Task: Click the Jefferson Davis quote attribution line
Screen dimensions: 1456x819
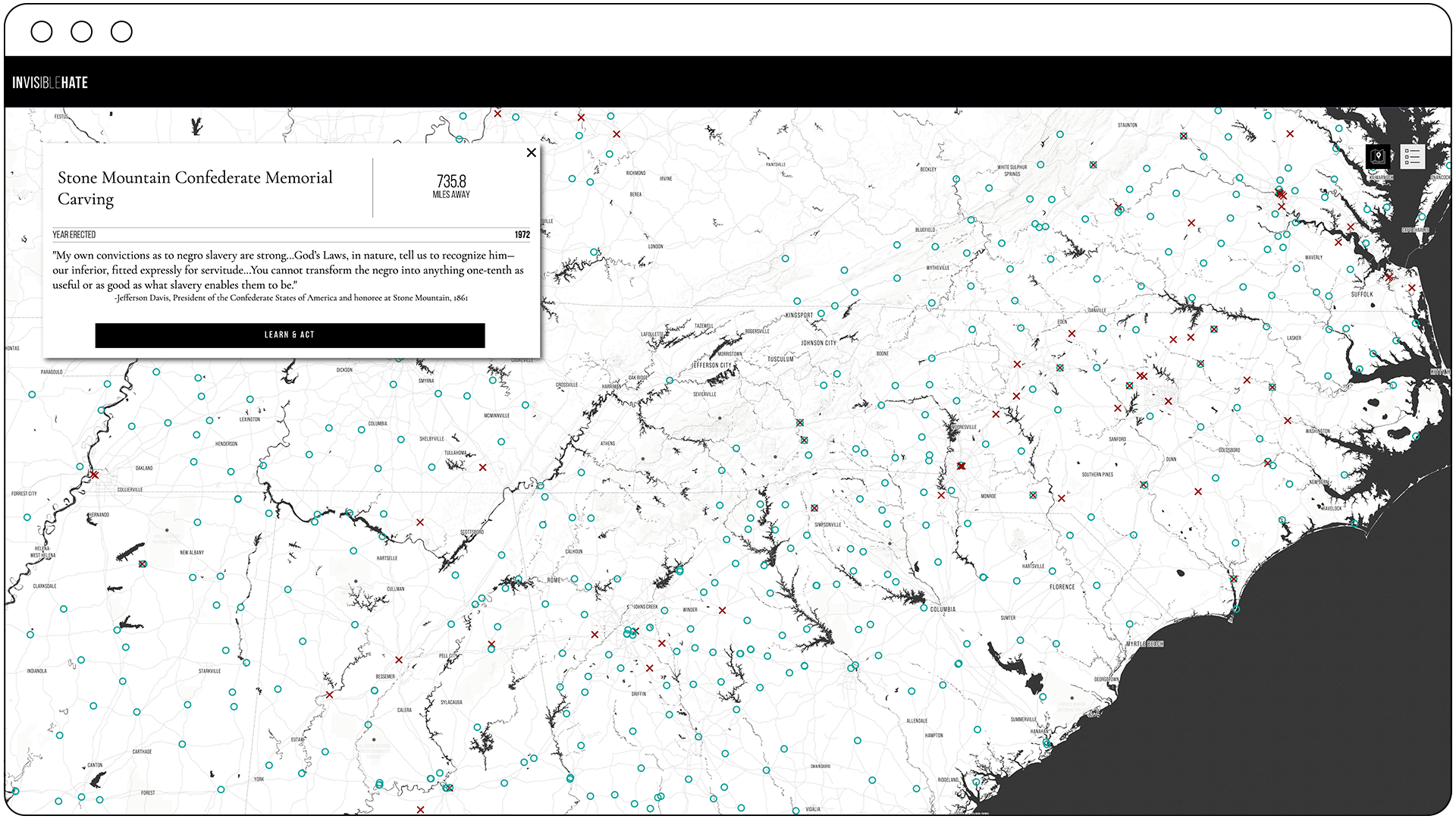Action: 291,298
